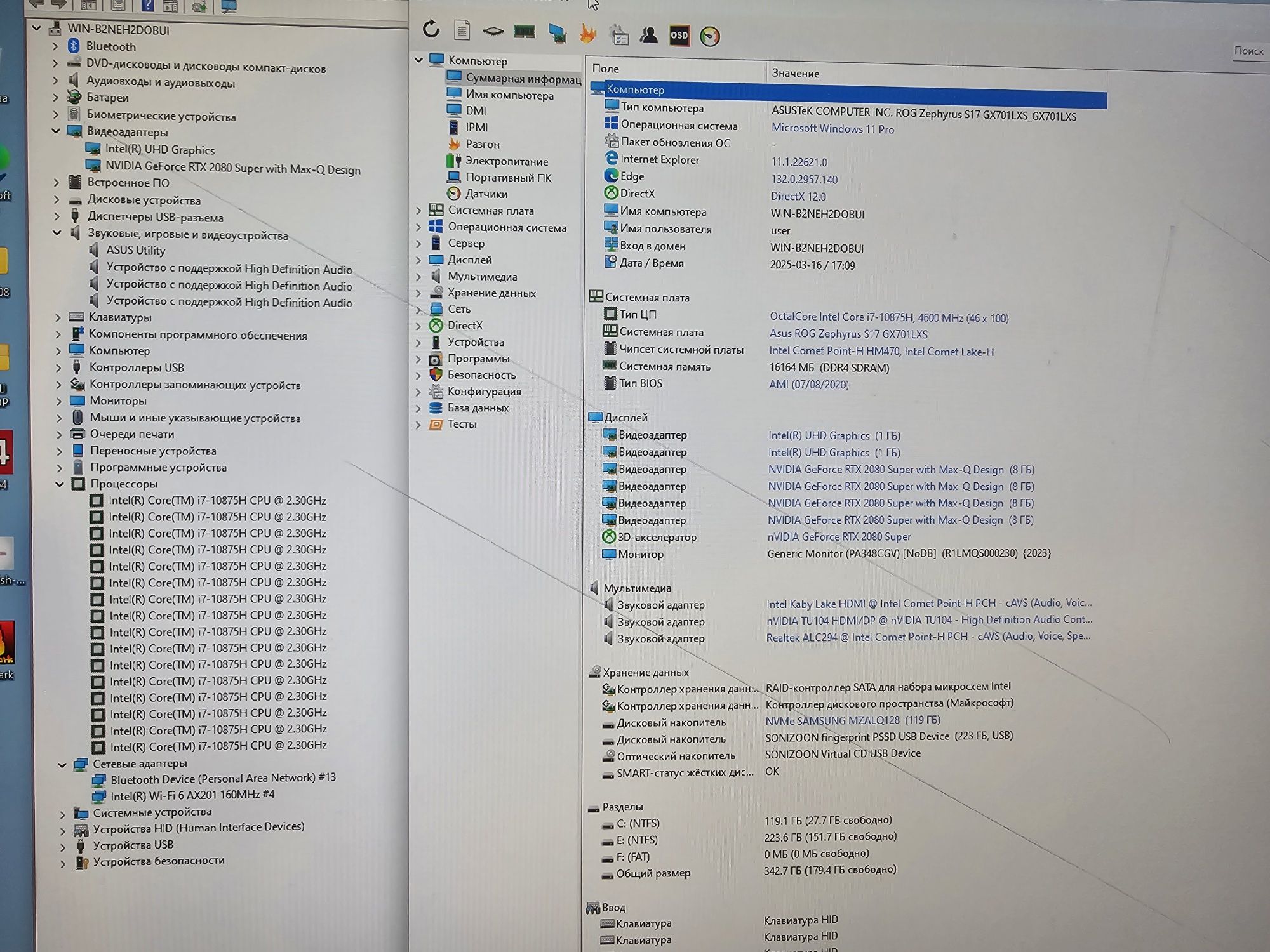This screenshot has width=1270, height=952.
Task: Open the OSD panel toolbar icon
Action: [x=679, y=35]
